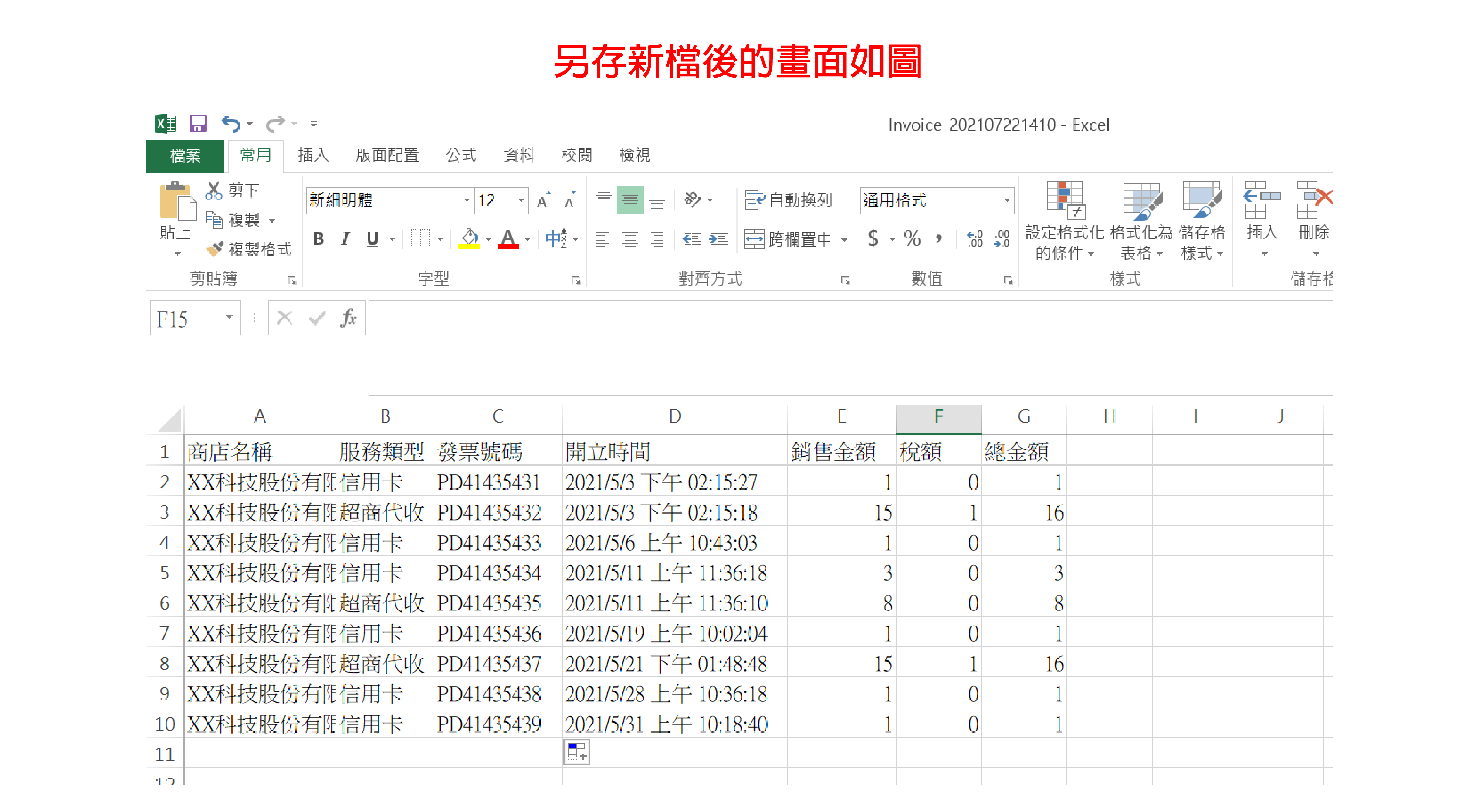Click the Save icon in quick access toolbar
1479x812 pixels.
point(198,124)
